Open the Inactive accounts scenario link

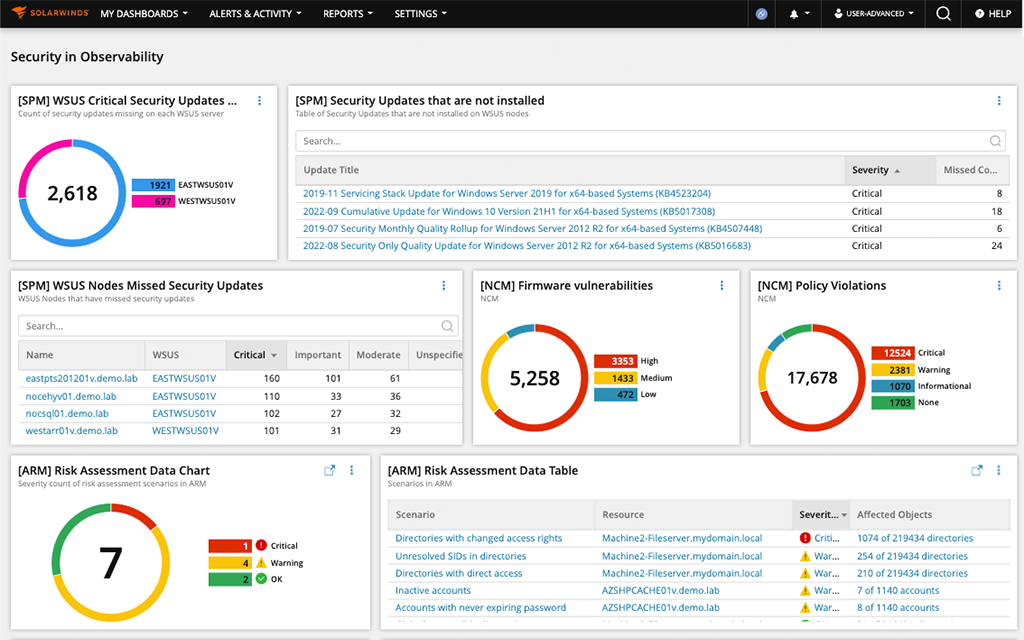(x=432, y=590)
